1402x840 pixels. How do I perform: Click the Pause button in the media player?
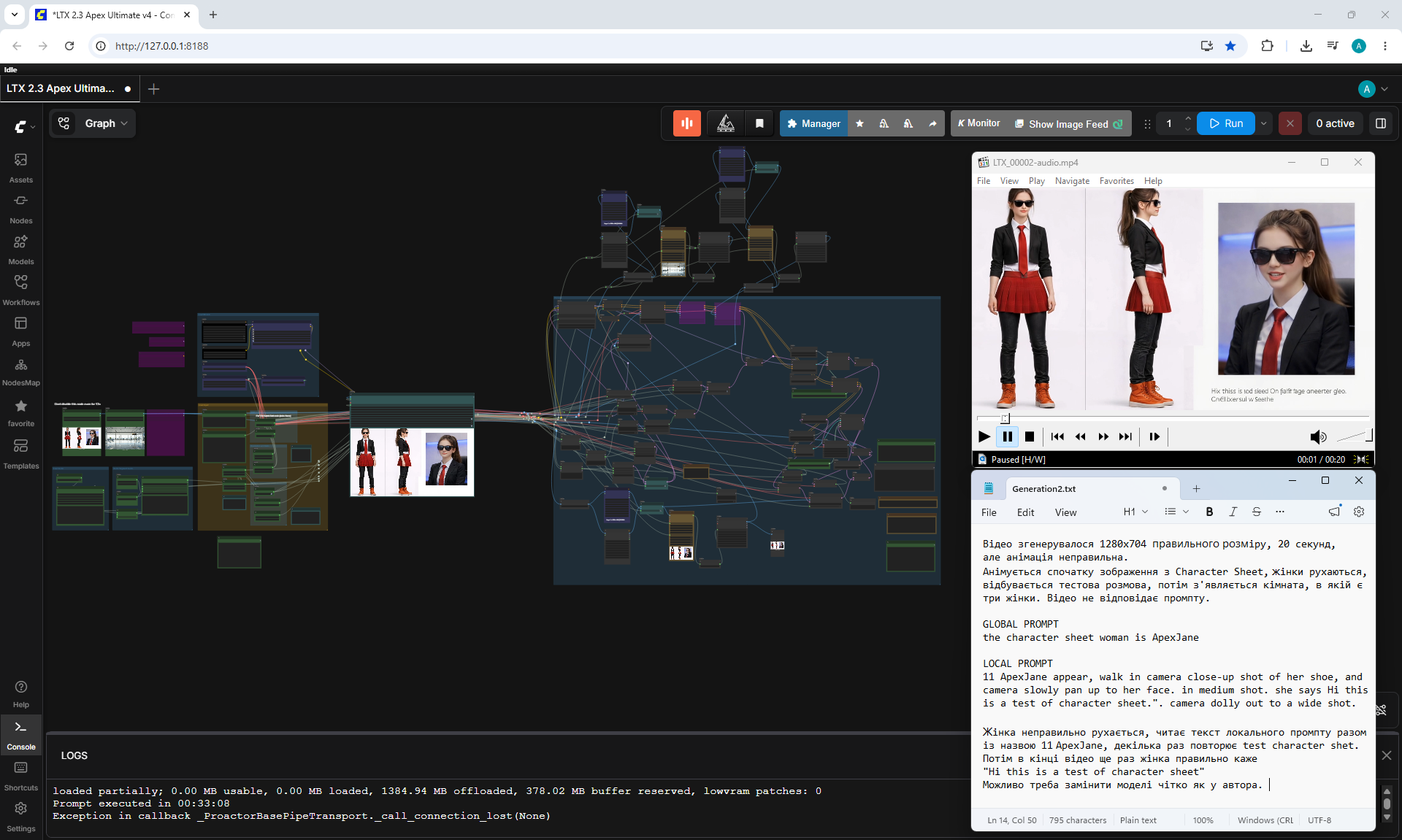coord(1007,436)
